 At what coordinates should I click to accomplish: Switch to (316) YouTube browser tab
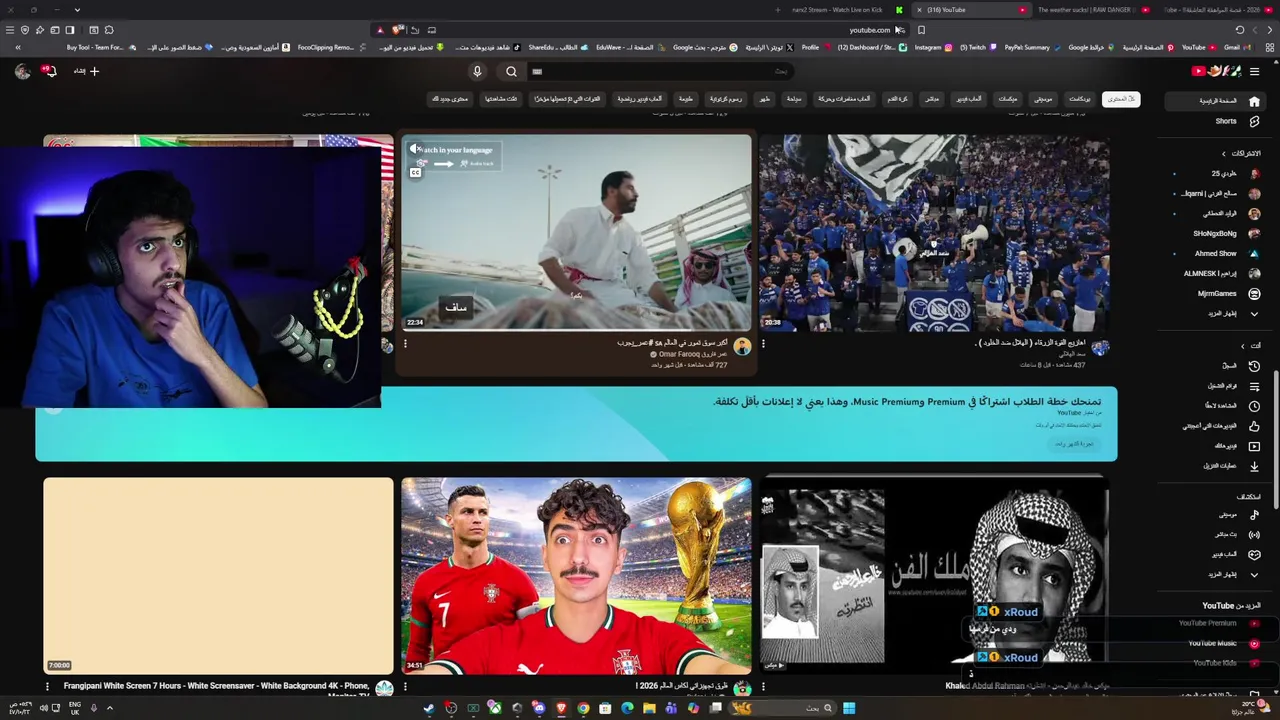point(972,10)
